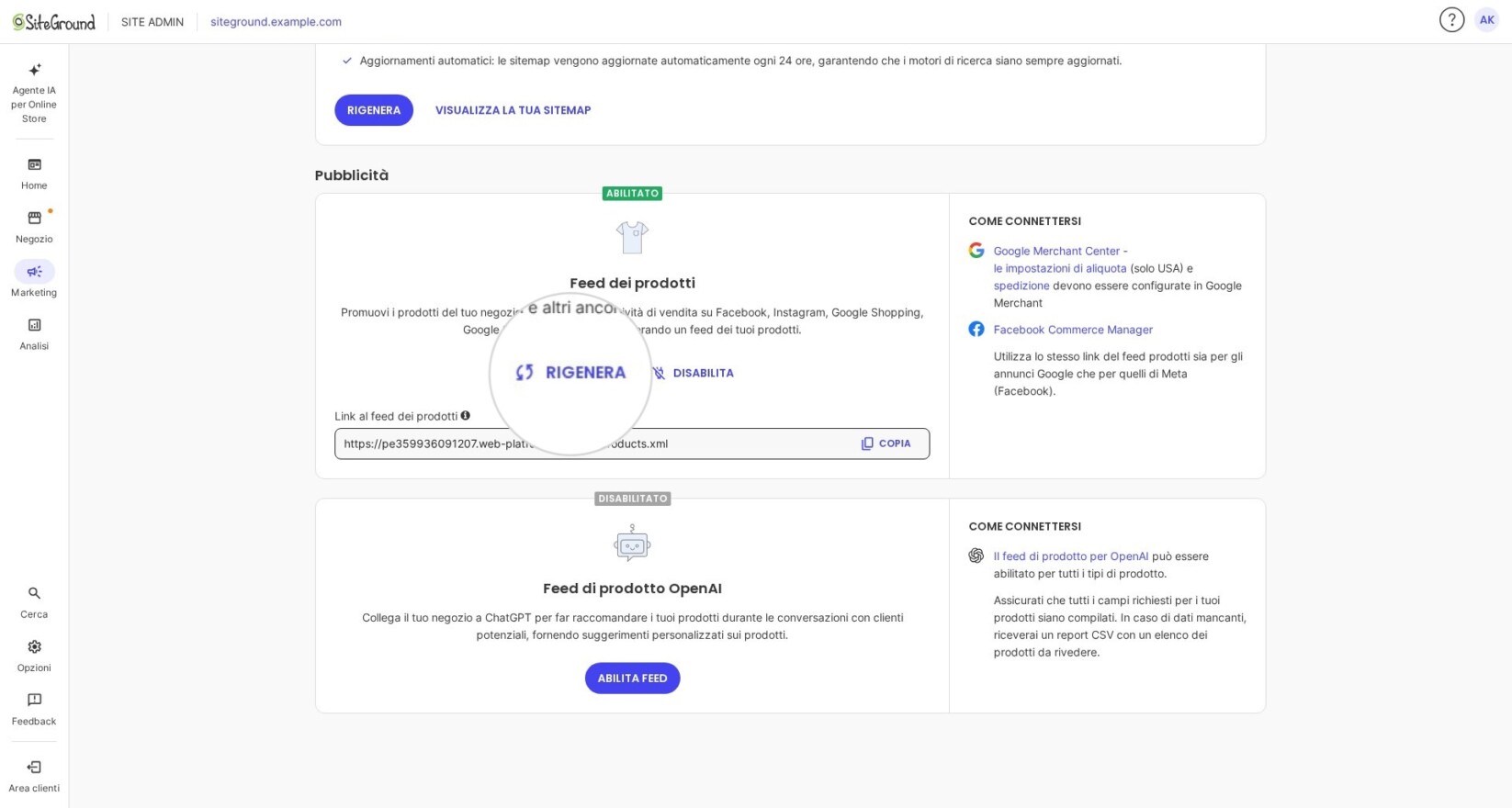Open VISUALIZZA LA TUA SITEMAP link

pyautogui.click(x=513, y=110)
